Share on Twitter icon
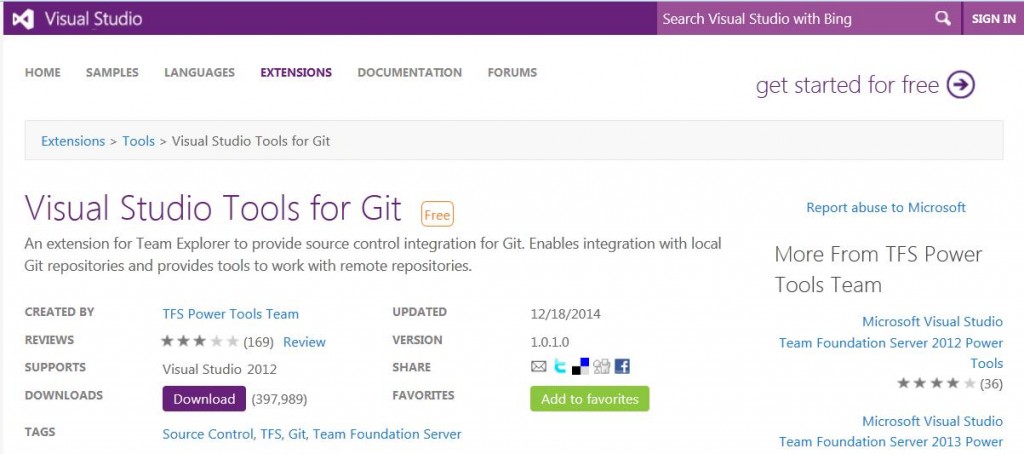Image resolution: width=1024 pixels, height=454 pixels. [x=560, y=366]
